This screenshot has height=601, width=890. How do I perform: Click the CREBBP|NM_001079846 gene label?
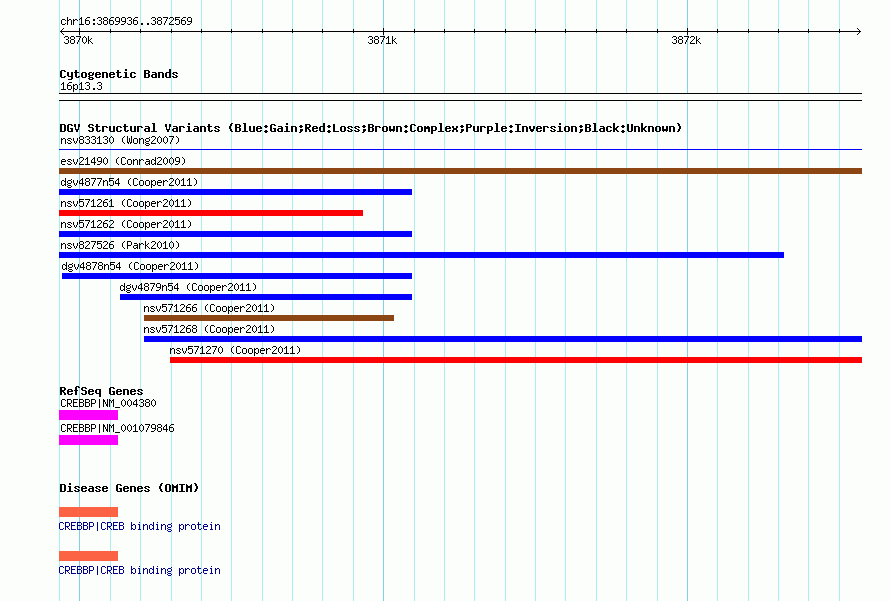tap(117, 428)
